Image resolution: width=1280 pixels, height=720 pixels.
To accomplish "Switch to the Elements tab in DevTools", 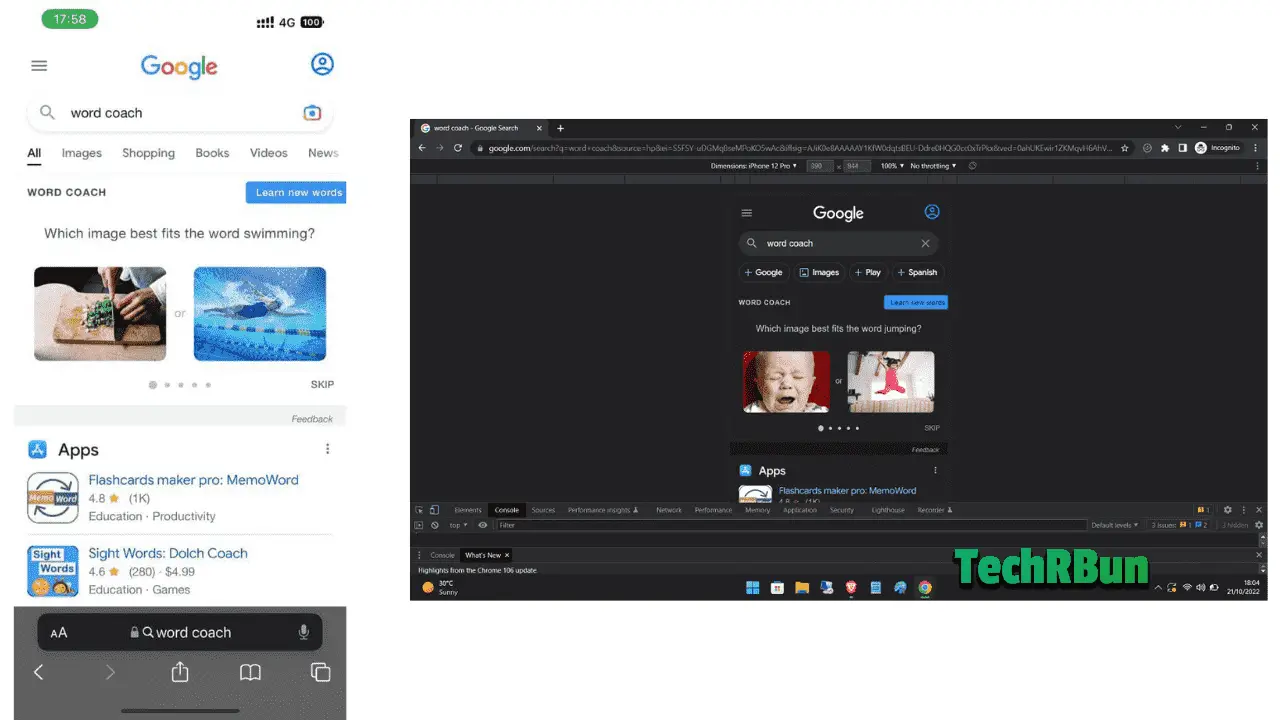I will point(468,510).
